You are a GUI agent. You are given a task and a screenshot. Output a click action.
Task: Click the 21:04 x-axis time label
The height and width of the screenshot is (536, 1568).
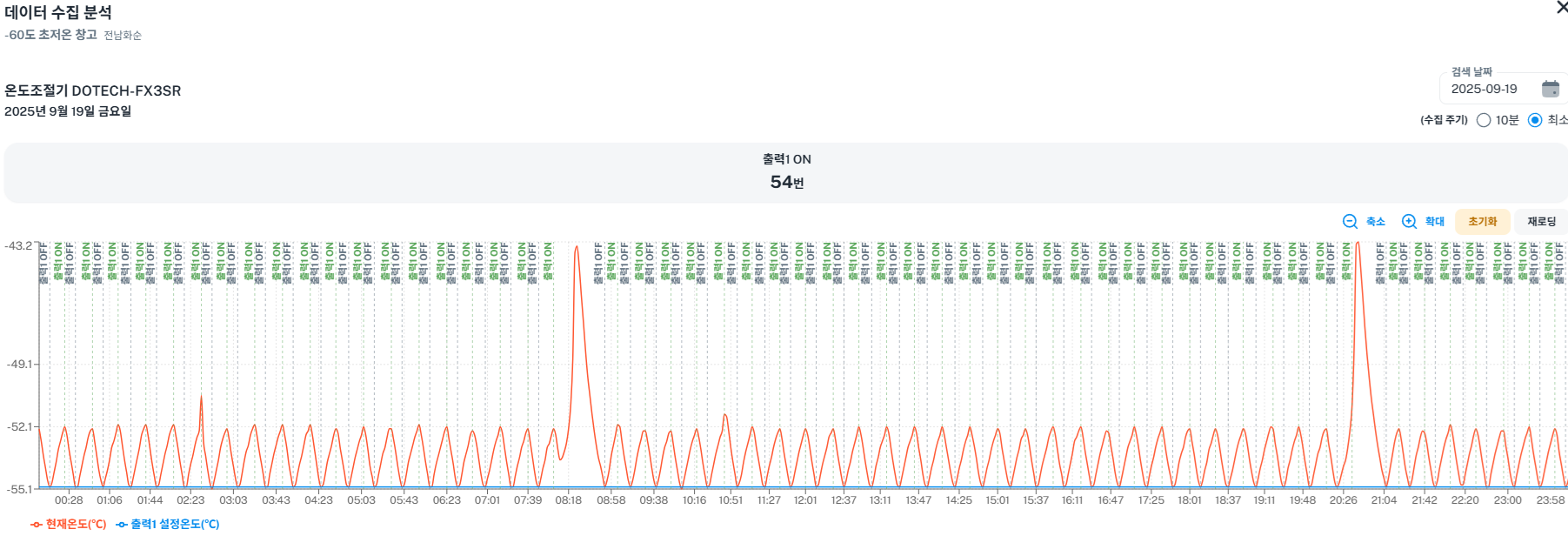pos(1384,500)
